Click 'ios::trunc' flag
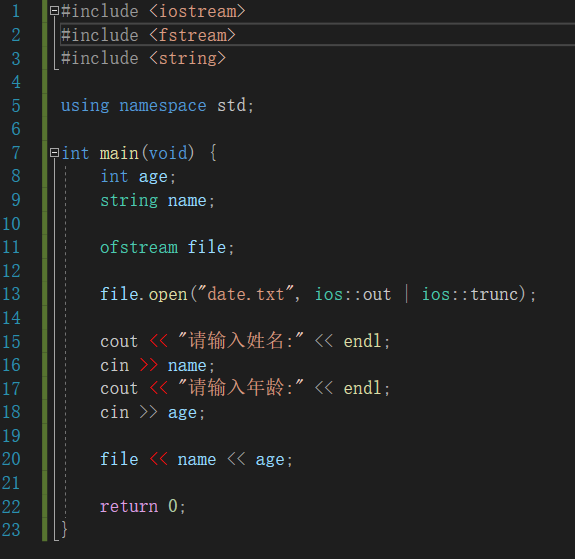 point(470,294)
